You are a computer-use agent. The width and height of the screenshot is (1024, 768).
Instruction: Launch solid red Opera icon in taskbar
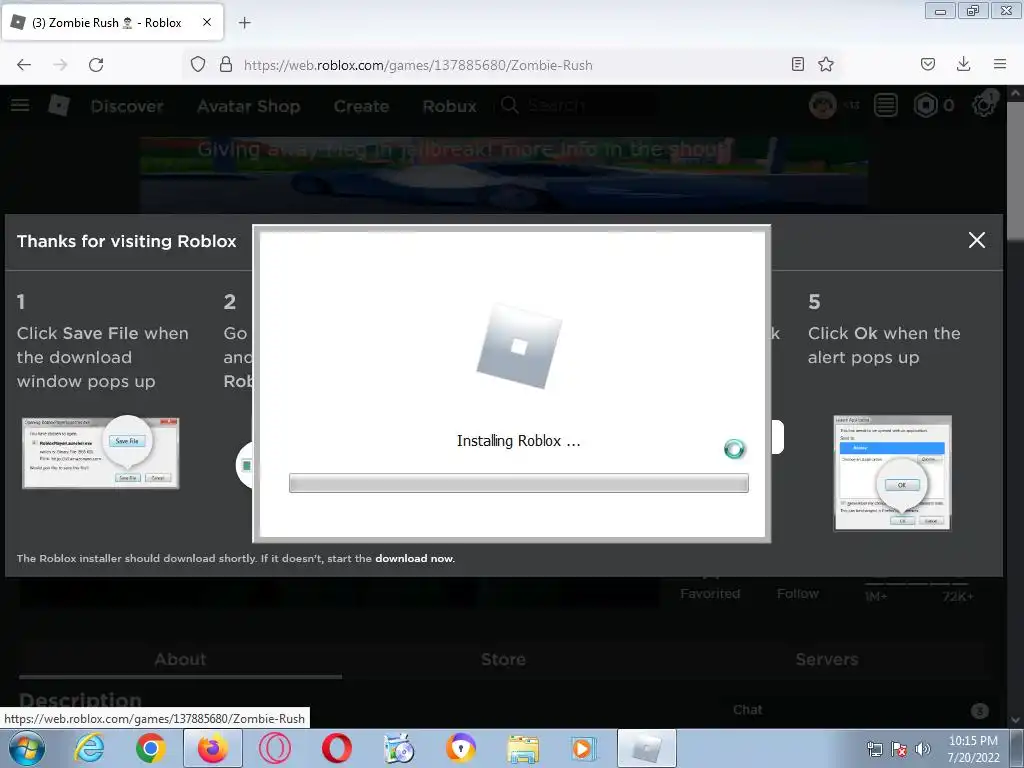point(336,748)
